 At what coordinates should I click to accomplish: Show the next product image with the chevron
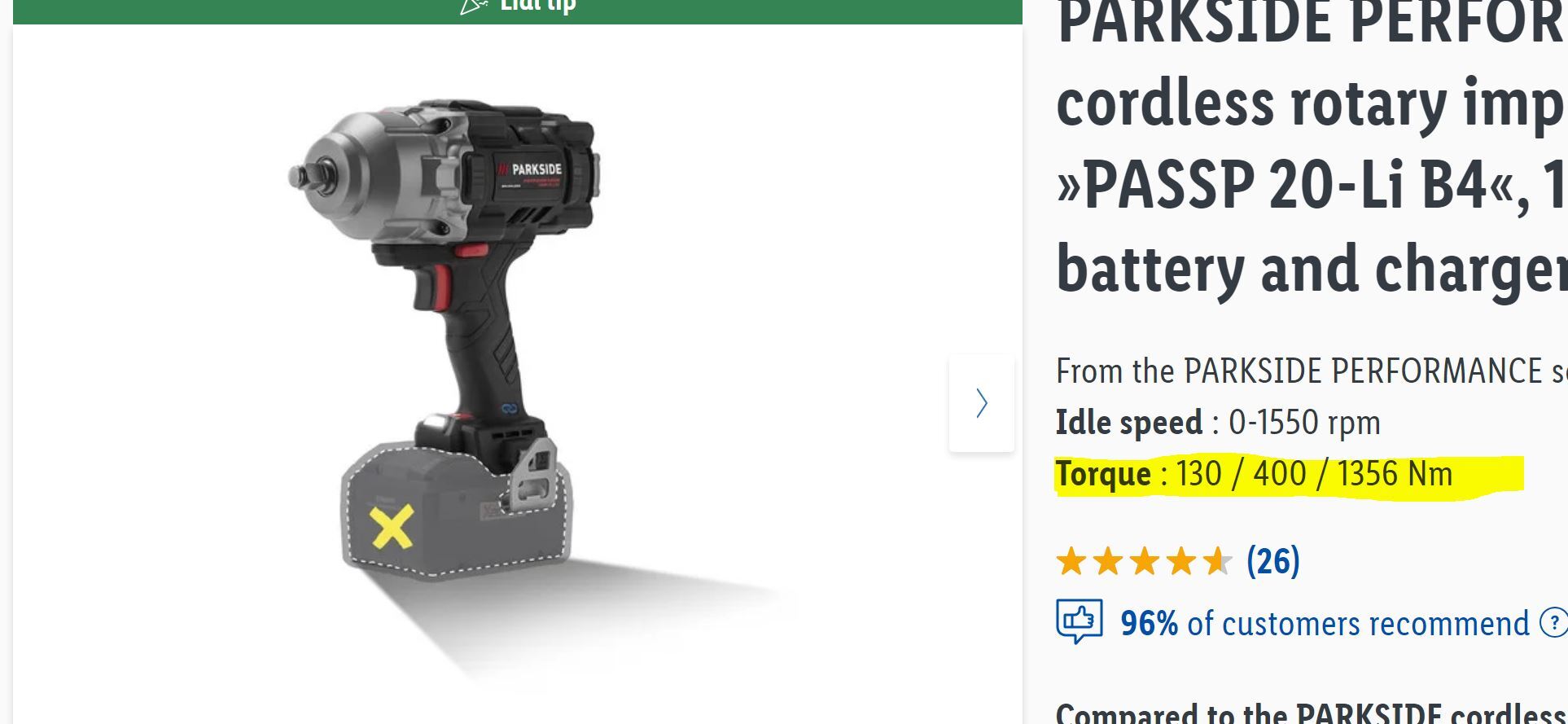pyautogui.click(x=981, y=402)
